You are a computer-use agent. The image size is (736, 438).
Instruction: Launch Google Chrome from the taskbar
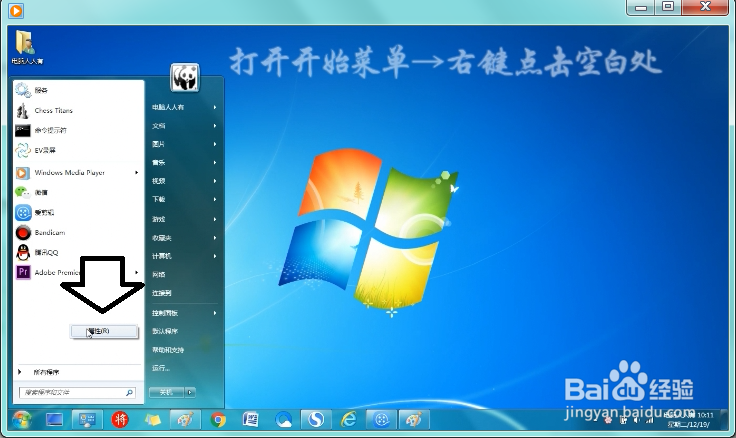[x=218, y=419]
